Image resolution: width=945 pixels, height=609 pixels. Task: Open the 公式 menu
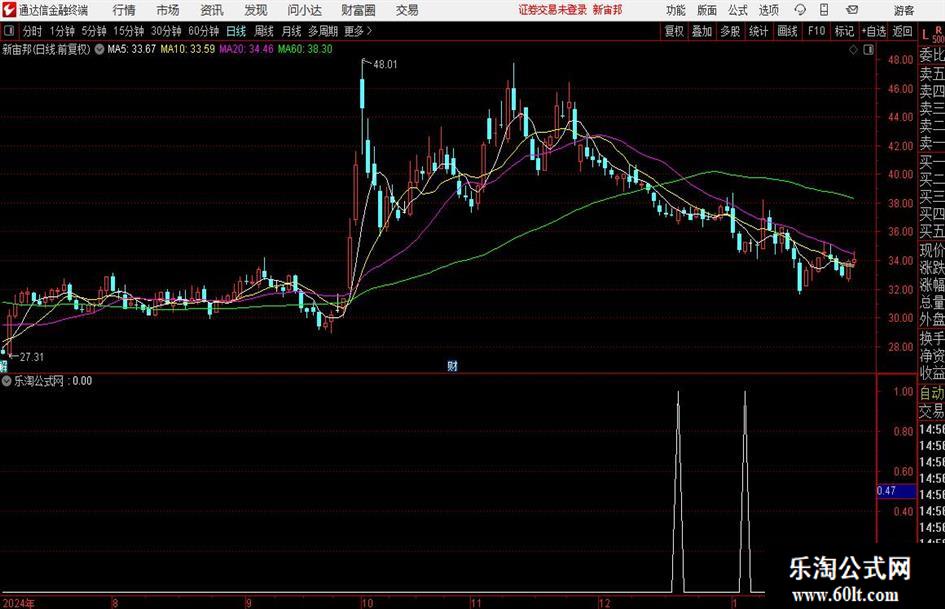click(x=738, y=10)
